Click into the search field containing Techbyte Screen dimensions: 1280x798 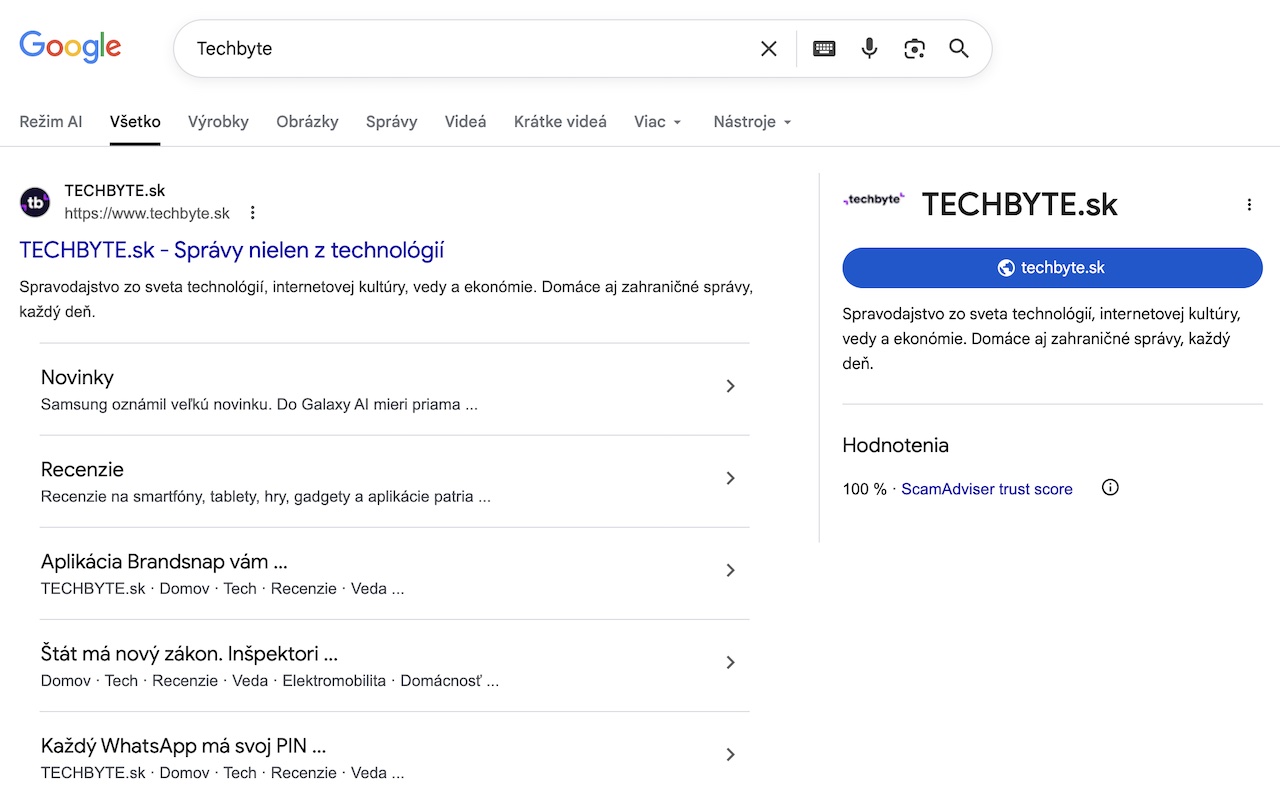tap(460, 49)
